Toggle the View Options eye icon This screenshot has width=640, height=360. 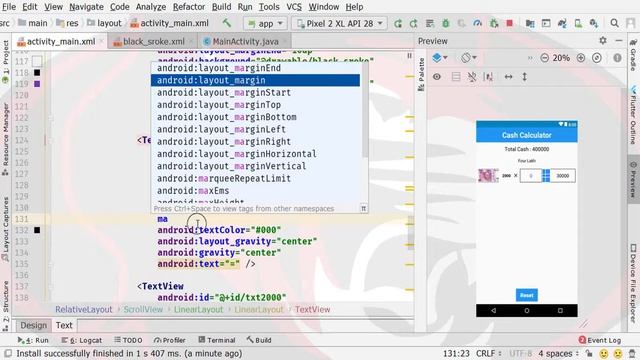437,76
